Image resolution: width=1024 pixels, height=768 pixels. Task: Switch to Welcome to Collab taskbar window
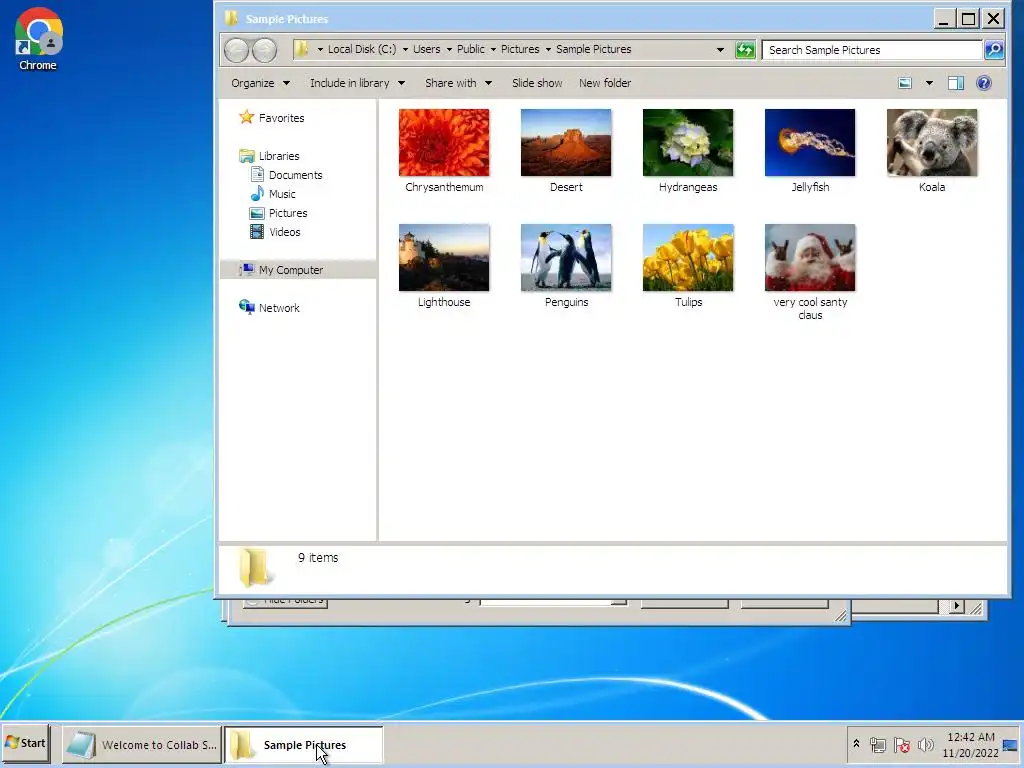pos(142,744)
